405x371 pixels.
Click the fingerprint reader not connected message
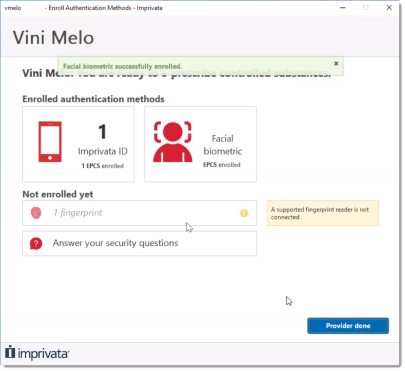pos(323,213)
